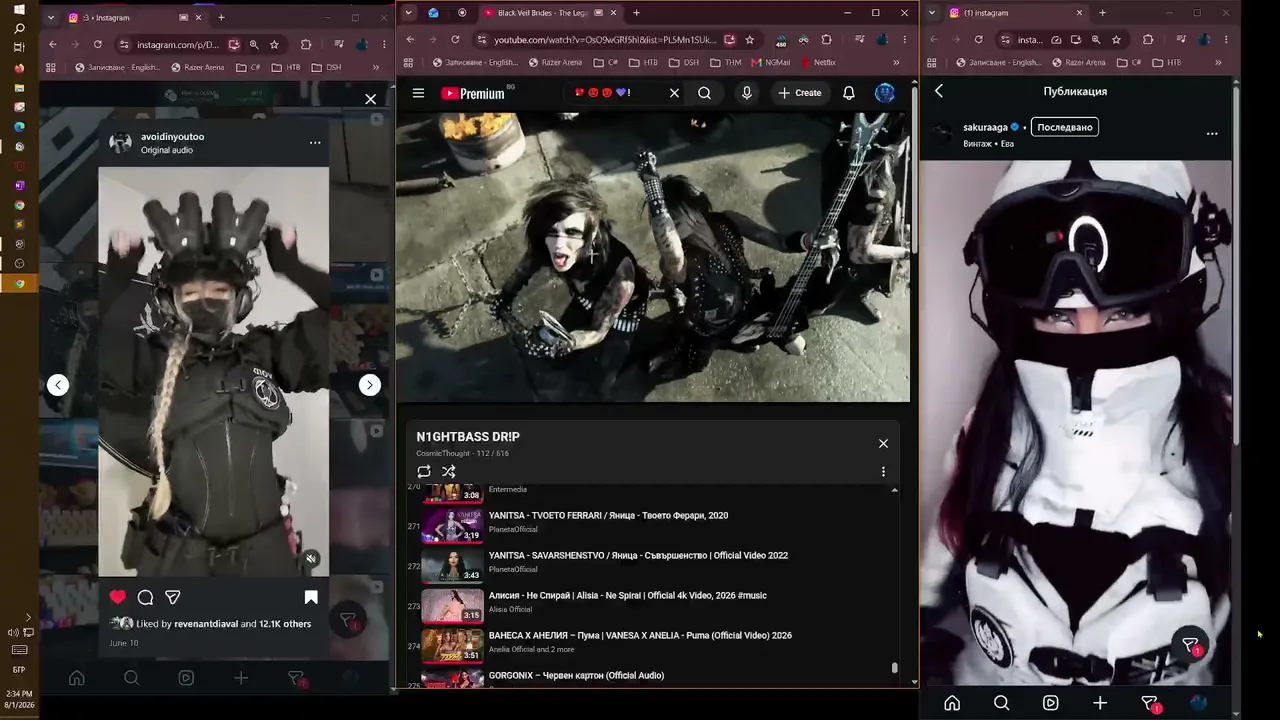
Task: Click the YouTube search magnifier button
Action: [705, 93]
